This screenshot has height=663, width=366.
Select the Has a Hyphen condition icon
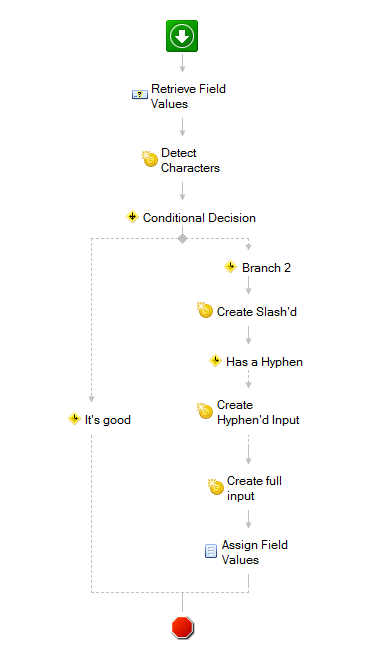216,361
